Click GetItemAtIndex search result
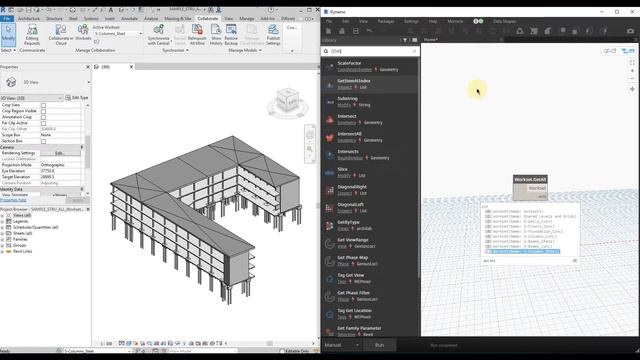This screenshot has height=360, width=640. click(369, 84)
